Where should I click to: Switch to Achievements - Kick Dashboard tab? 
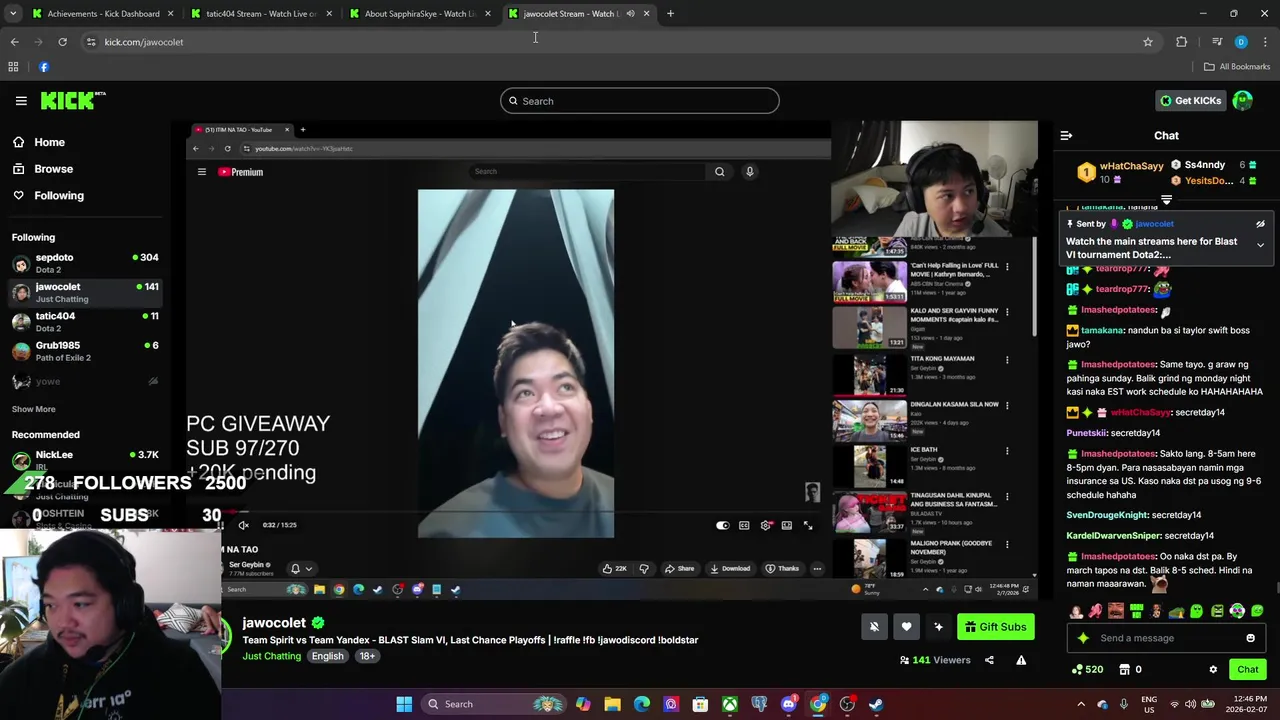102,14
